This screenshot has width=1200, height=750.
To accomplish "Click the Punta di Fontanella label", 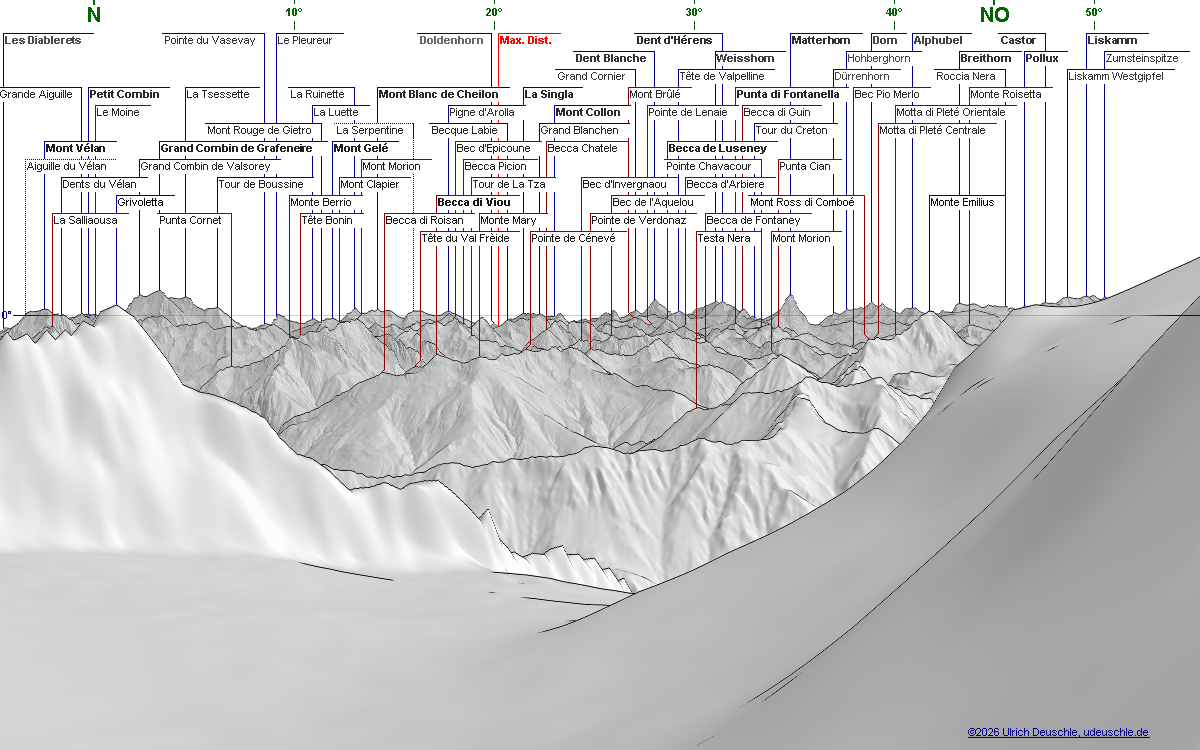I will 788,94.
